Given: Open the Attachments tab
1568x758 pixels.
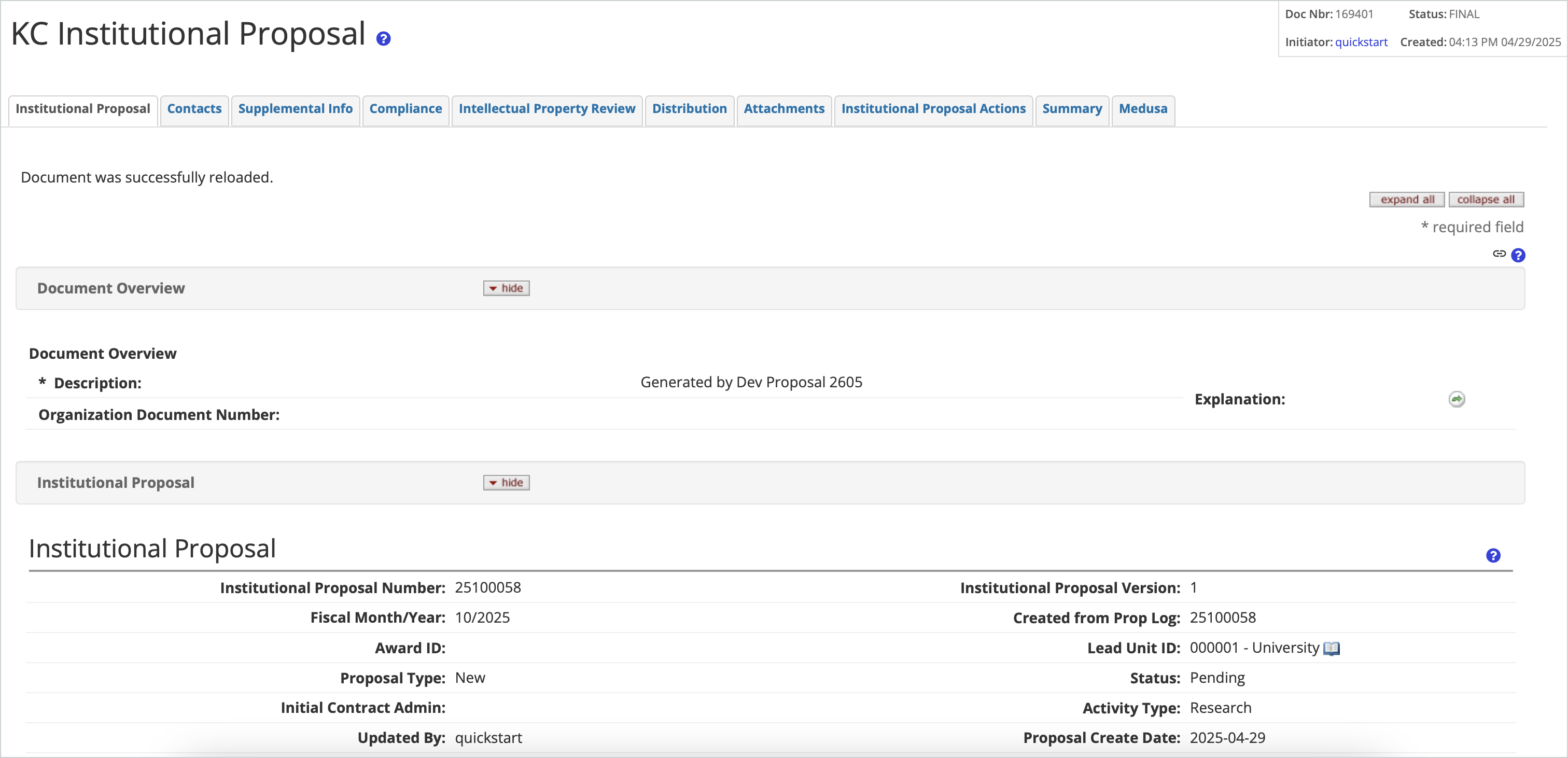Looking at the screenshot, I should pyautogui.click(x=784, y=109).
